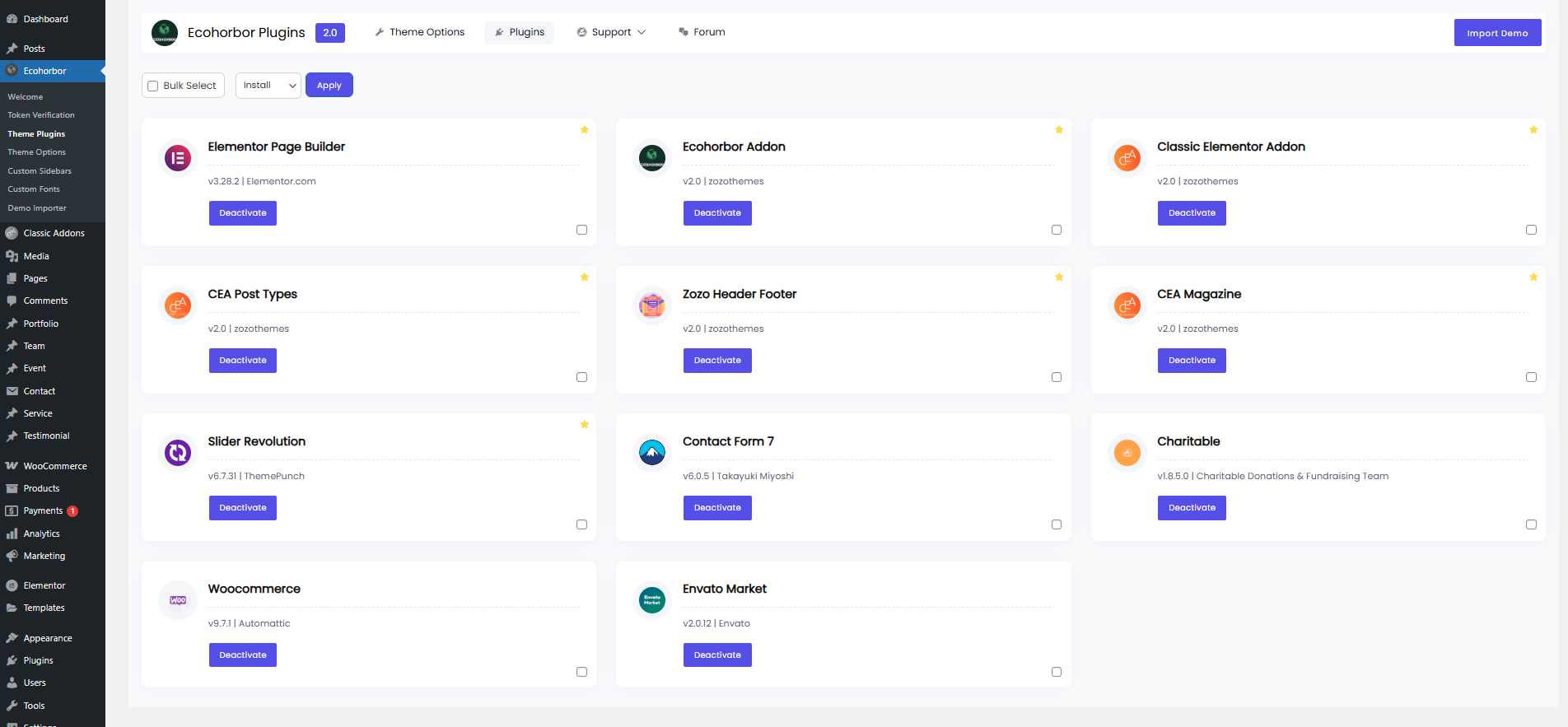Click the Comments icon in the sidebar
Viewport: 1568px width, 727px height.
coord(12,301)
